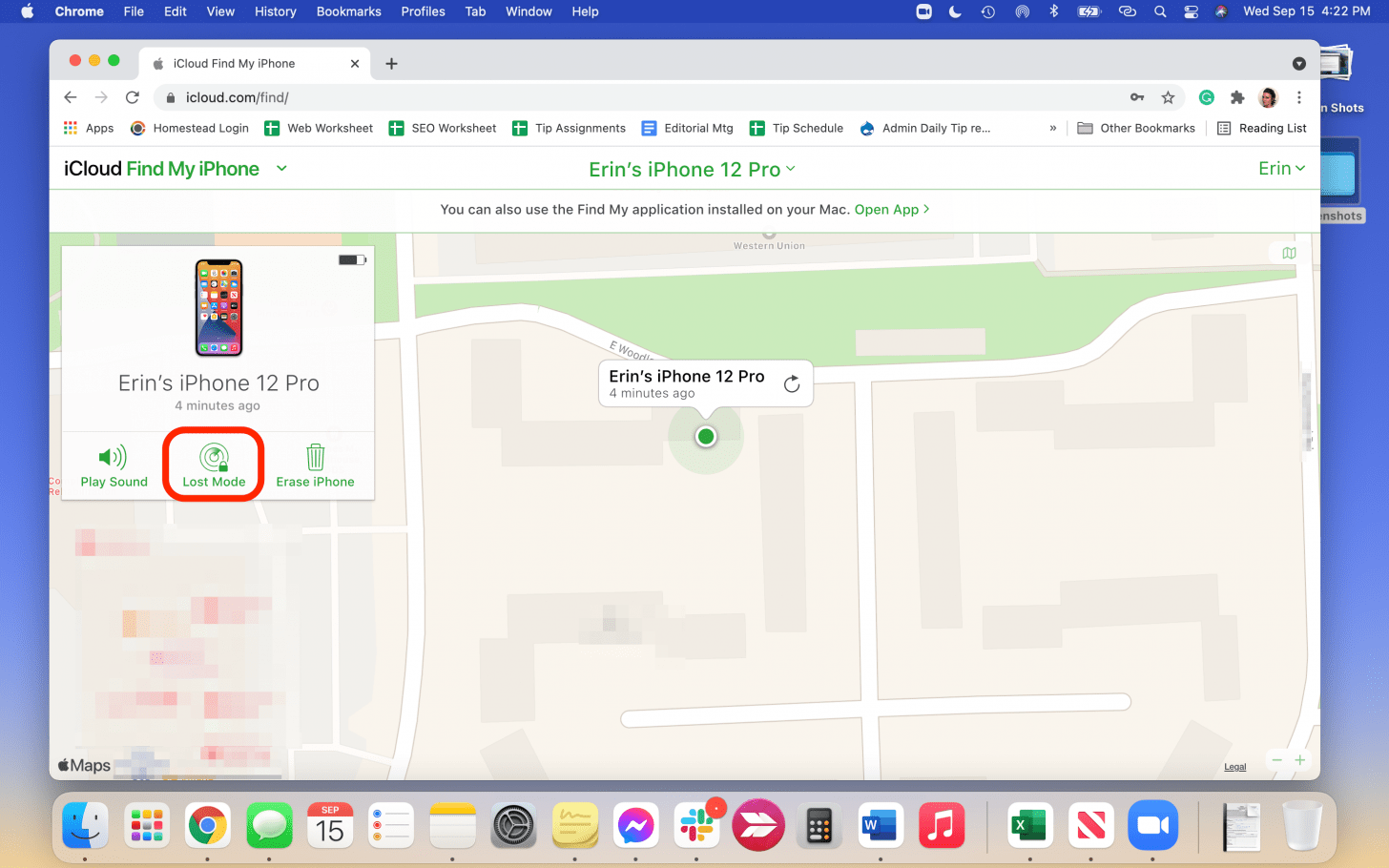1389x868 pixels.
Task: Toggle Do Not Disturb moon icon
Action: (955, 11)
